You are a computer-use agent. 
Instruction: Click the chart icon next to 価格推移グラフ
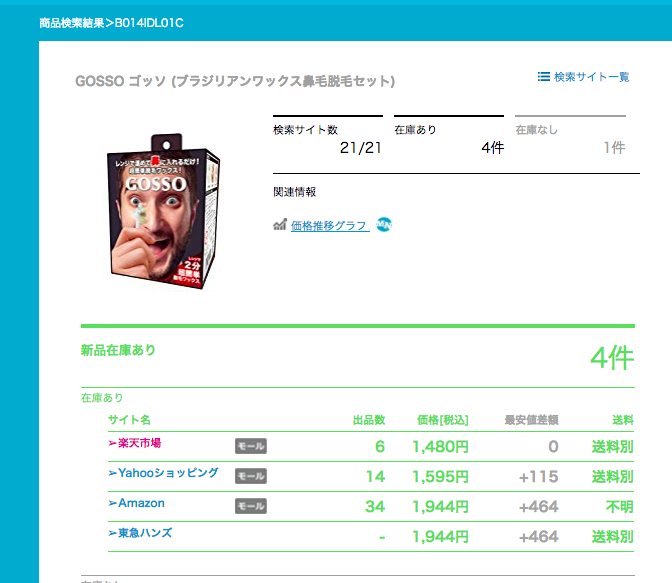pyautogui.click(x=280, y=225)
